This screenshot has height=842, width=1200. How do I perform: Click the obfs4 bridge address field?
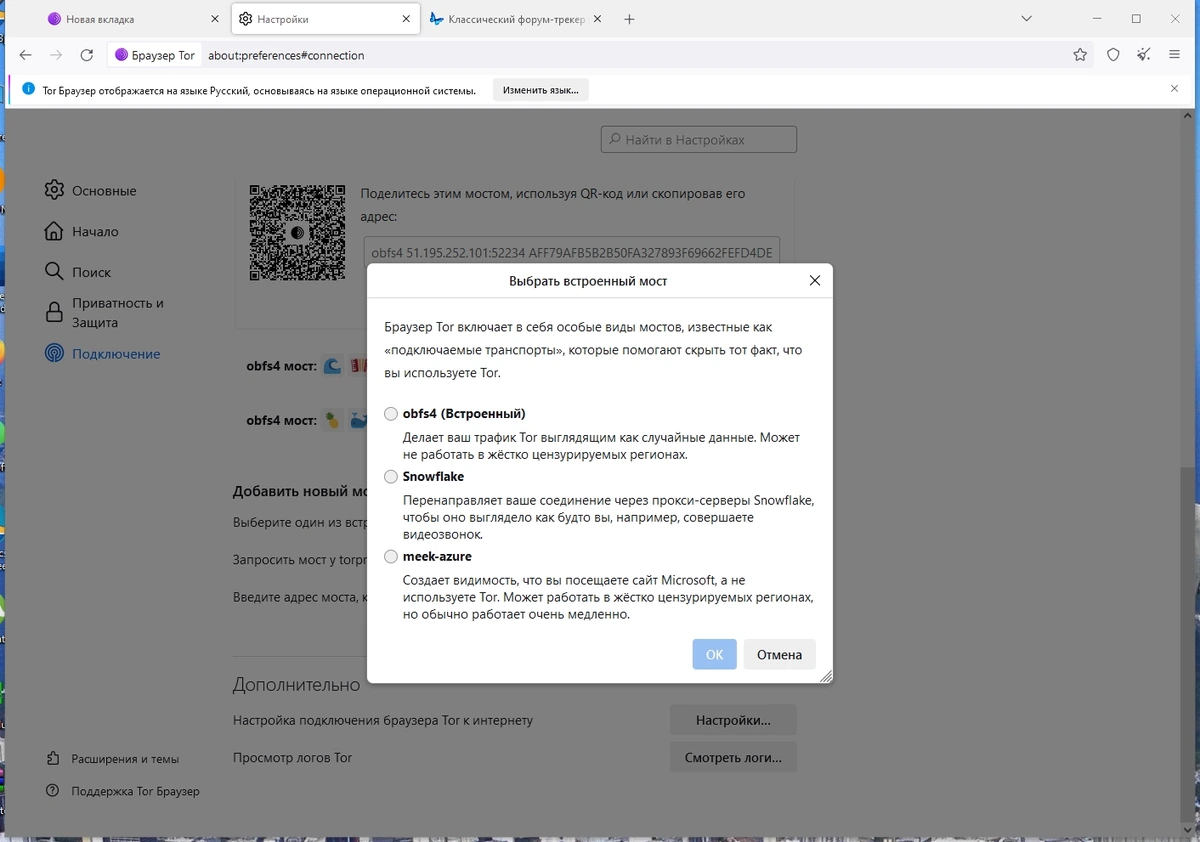pos(571,253)
